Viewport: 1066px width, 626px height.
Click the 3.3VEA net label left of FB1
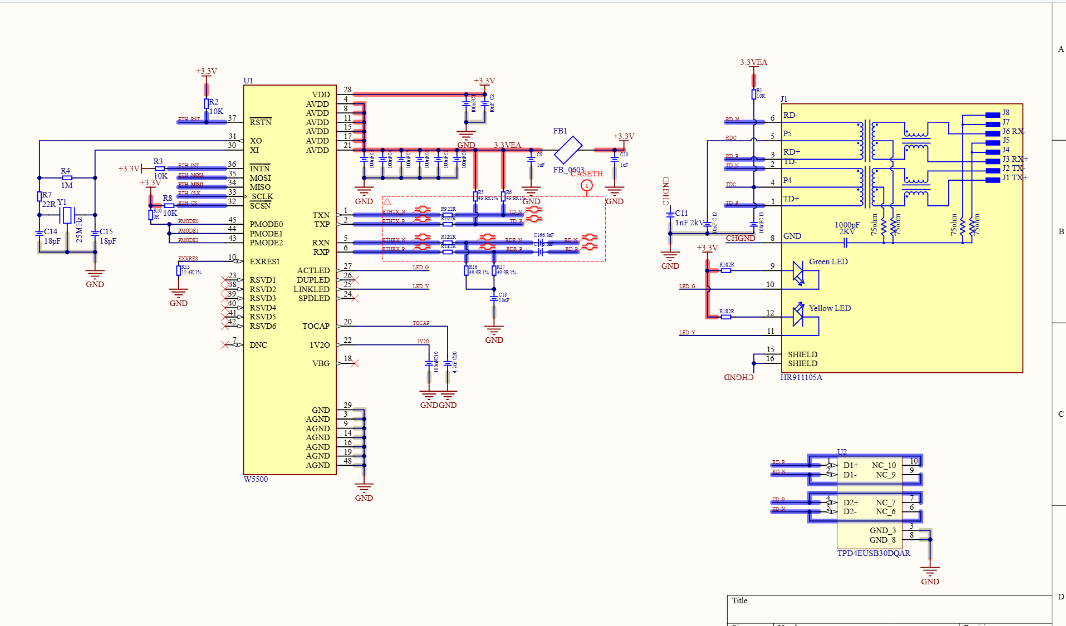pyautogui.click(x=507, y=145)
